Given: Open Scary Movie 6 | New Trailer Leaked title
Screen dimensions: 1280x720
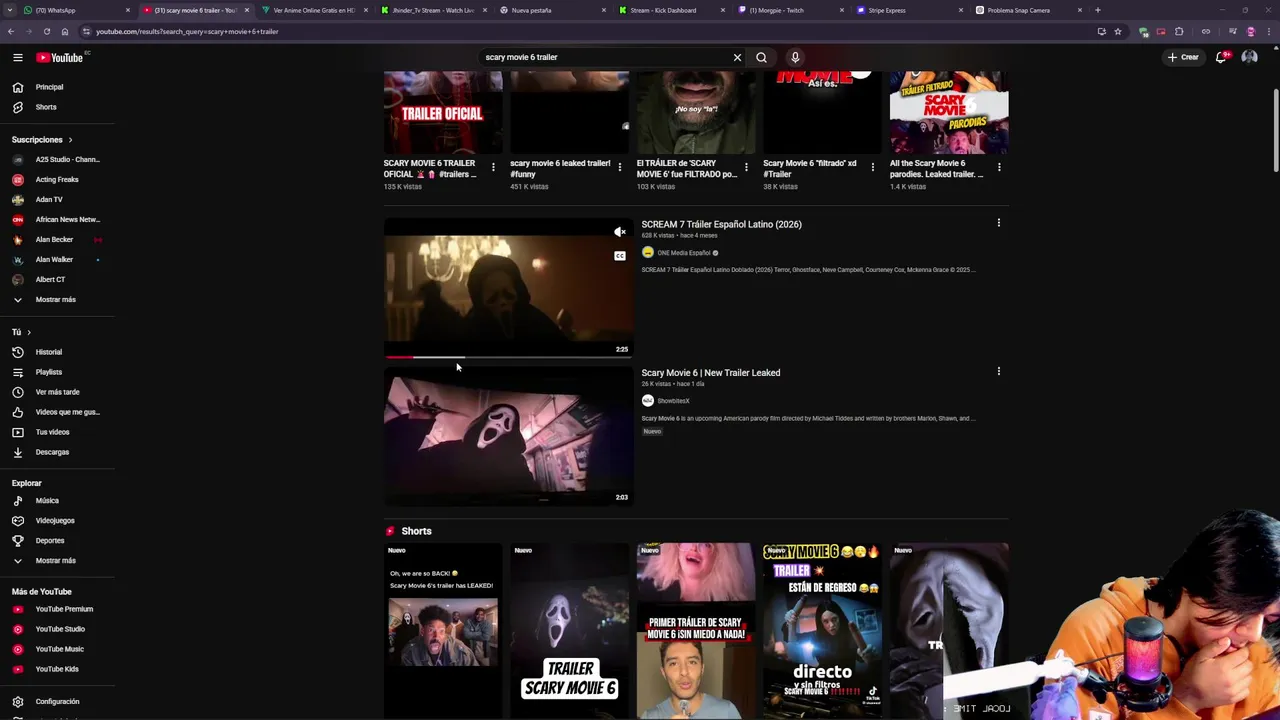Looking at the screenshot, I should (x=710, y=373).
